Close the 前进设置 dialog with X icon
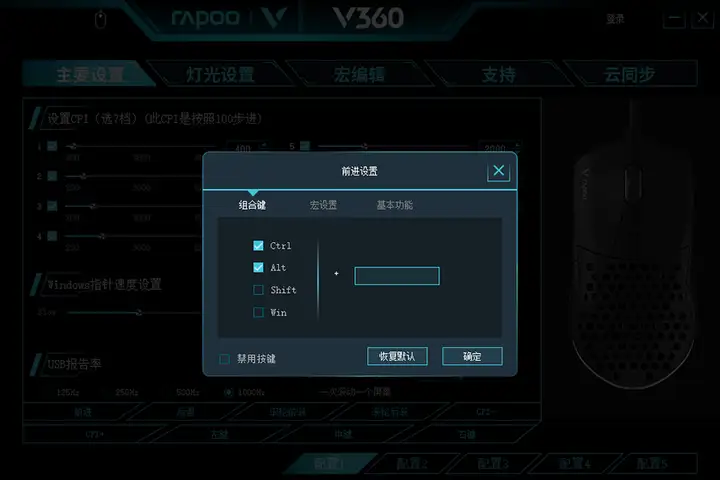This screenshot has height=480, width=720. point(498,171)
